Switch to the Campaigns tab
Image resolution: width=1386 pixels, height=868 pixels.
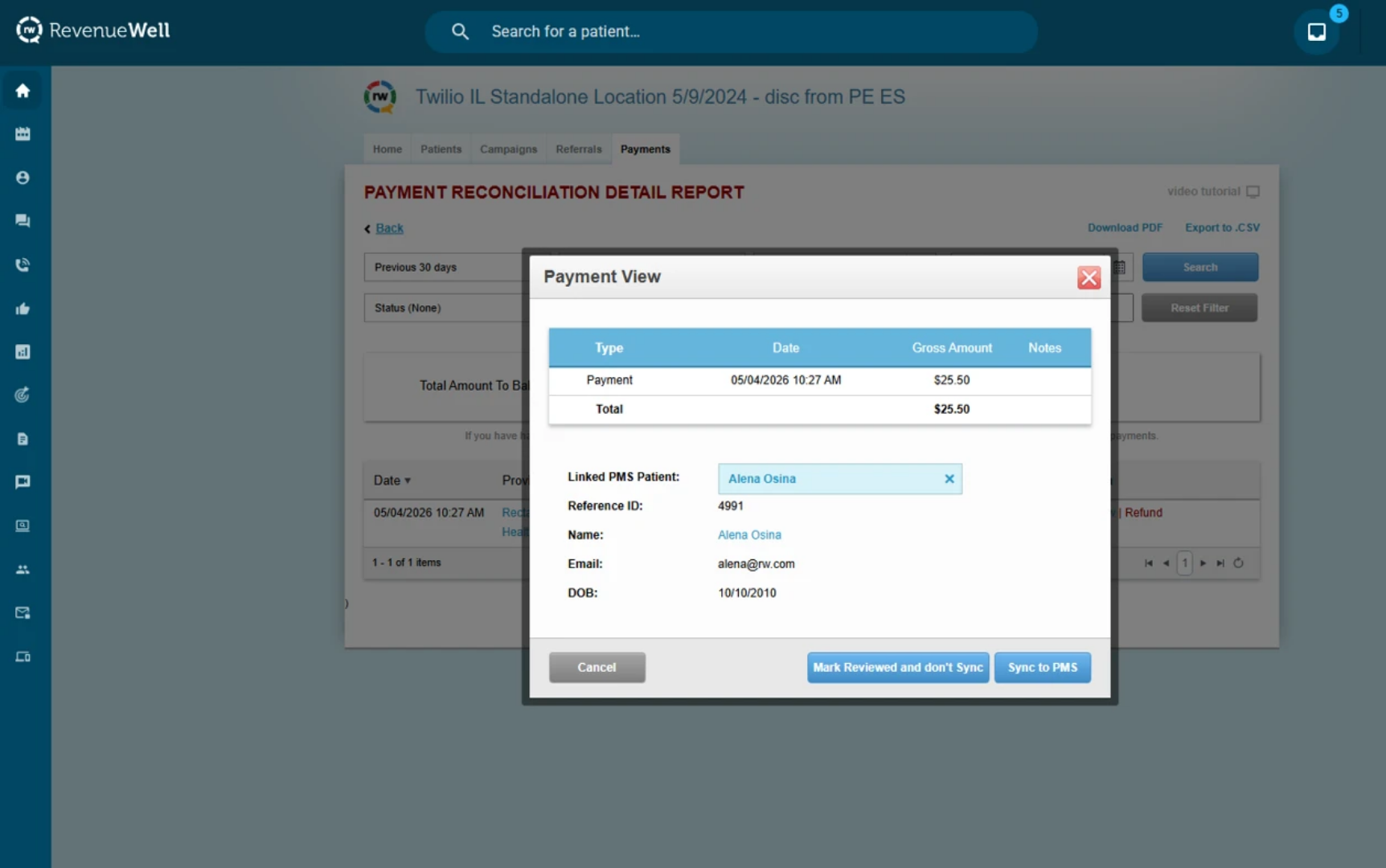(508, 149)
